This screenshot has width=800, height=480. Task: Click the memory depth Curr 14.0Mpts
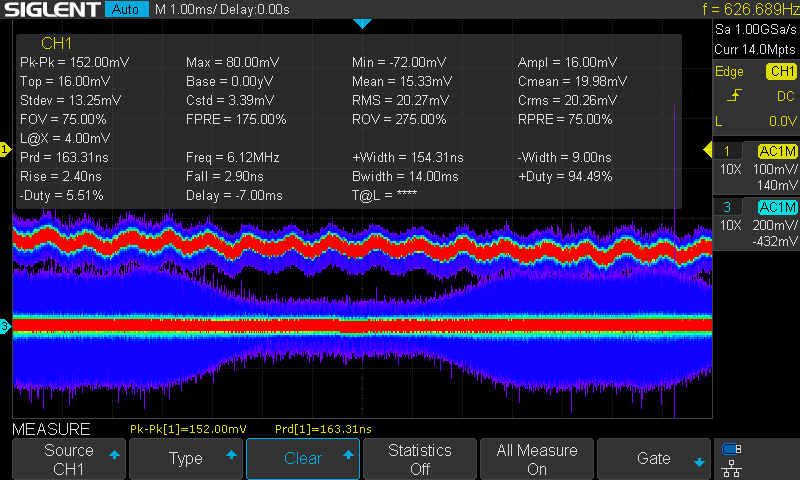[x=755, y=49]
